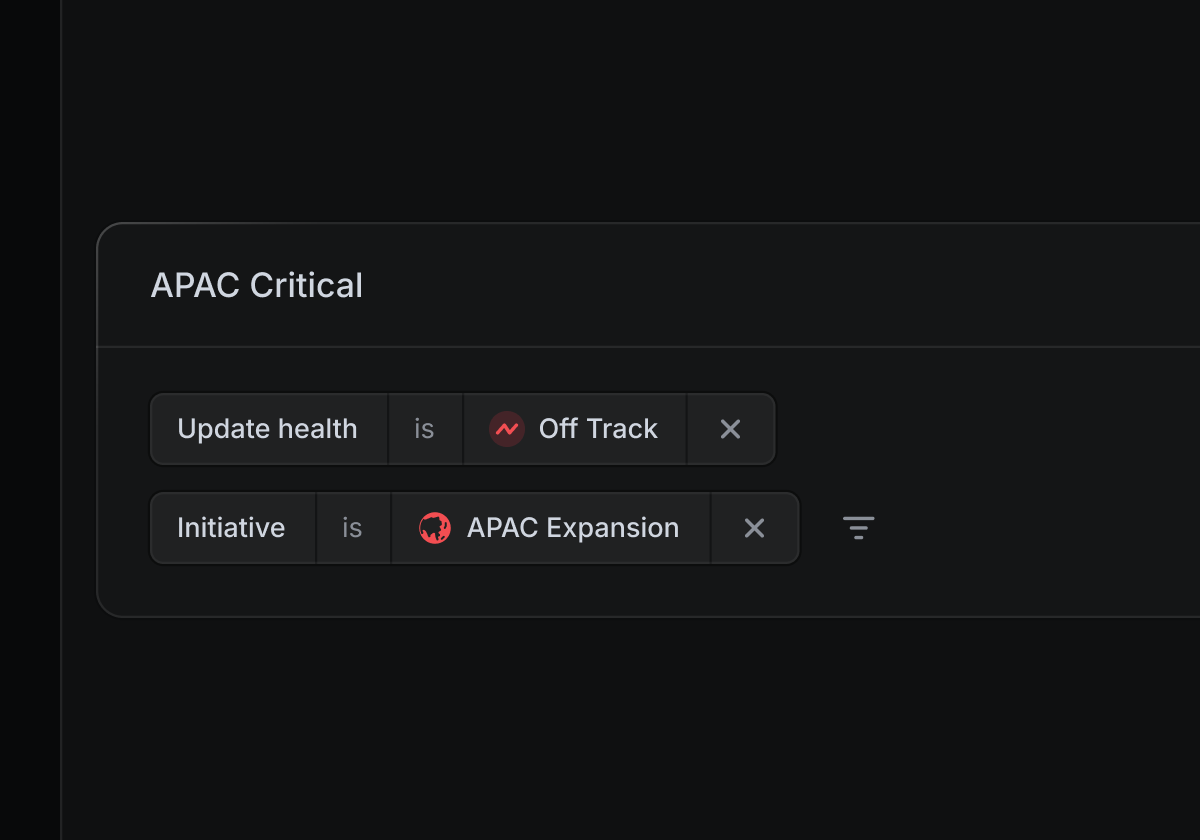1200x840 pixels.
Task: Change the "is" operator for Update health
Action: click(x=425, y=429)
